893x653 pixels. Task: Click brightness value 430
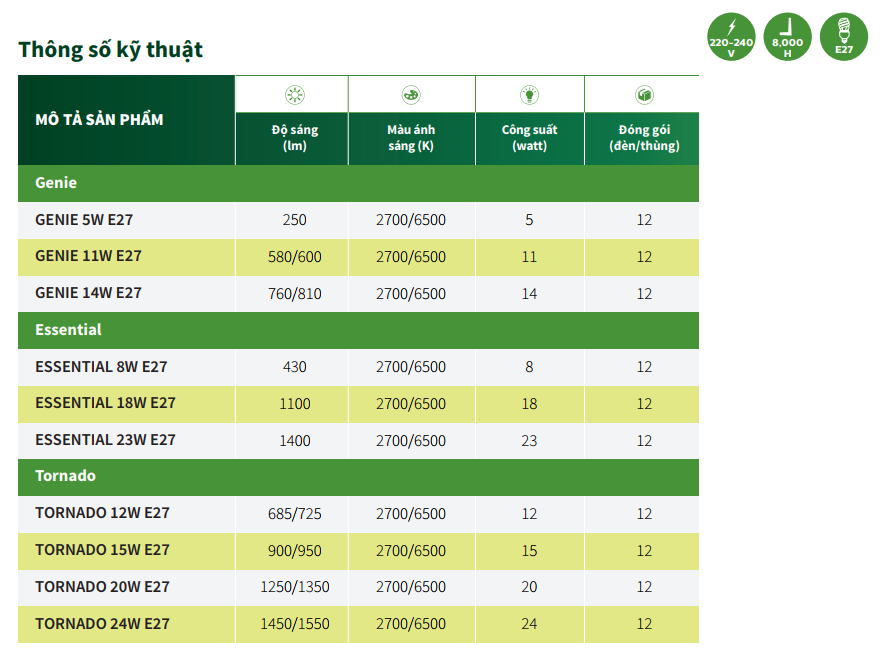tap(294, 367)
